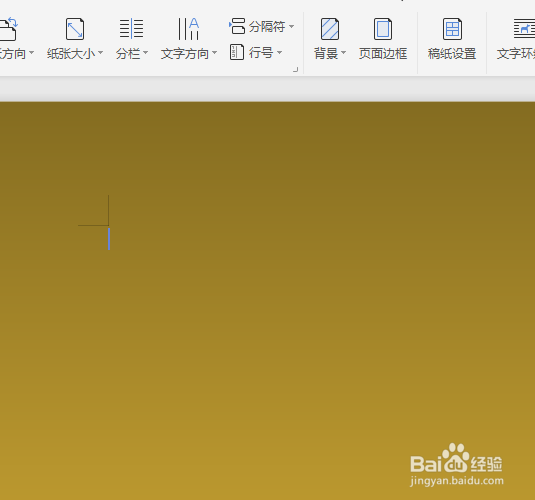Click the 文字方向 label text
The width and height of the screenshot is (535, 500).
[x=185, y=54]
